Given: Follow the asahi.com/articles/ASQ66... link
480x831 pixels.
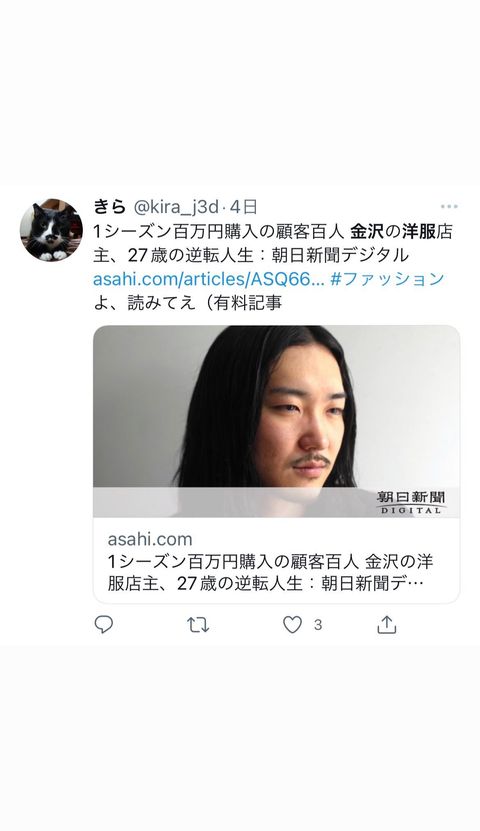Looking at the screenshot, I should pos(209,279).
